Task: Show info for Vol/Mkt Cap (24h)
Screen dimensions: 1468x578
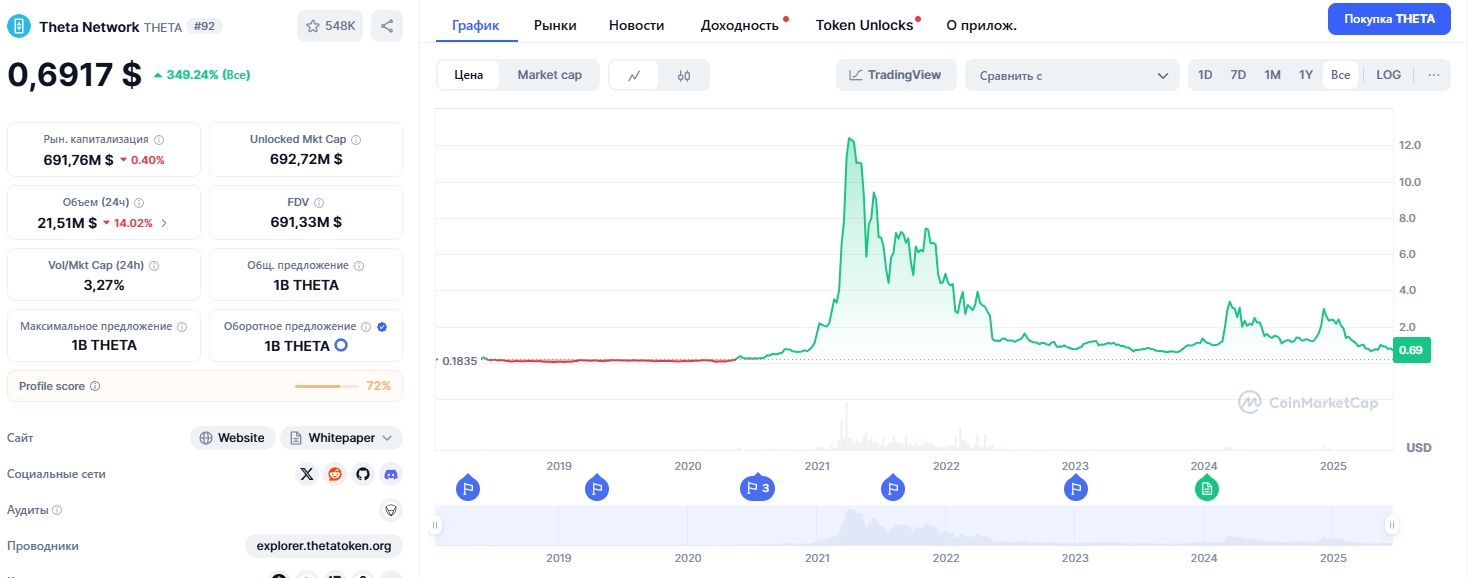Action: tap(154, 266)
